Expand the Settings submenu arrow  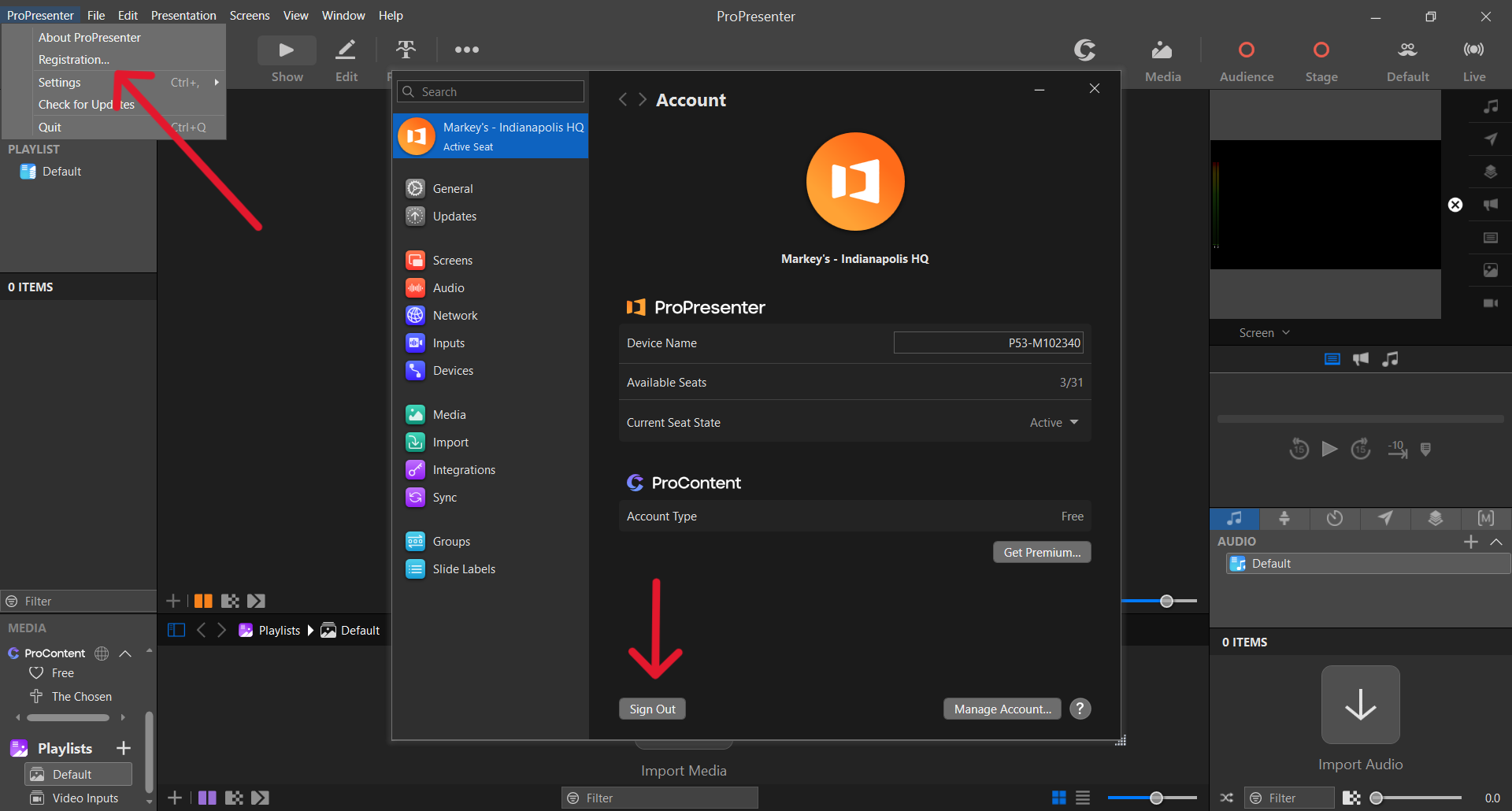tap(217, 82)
